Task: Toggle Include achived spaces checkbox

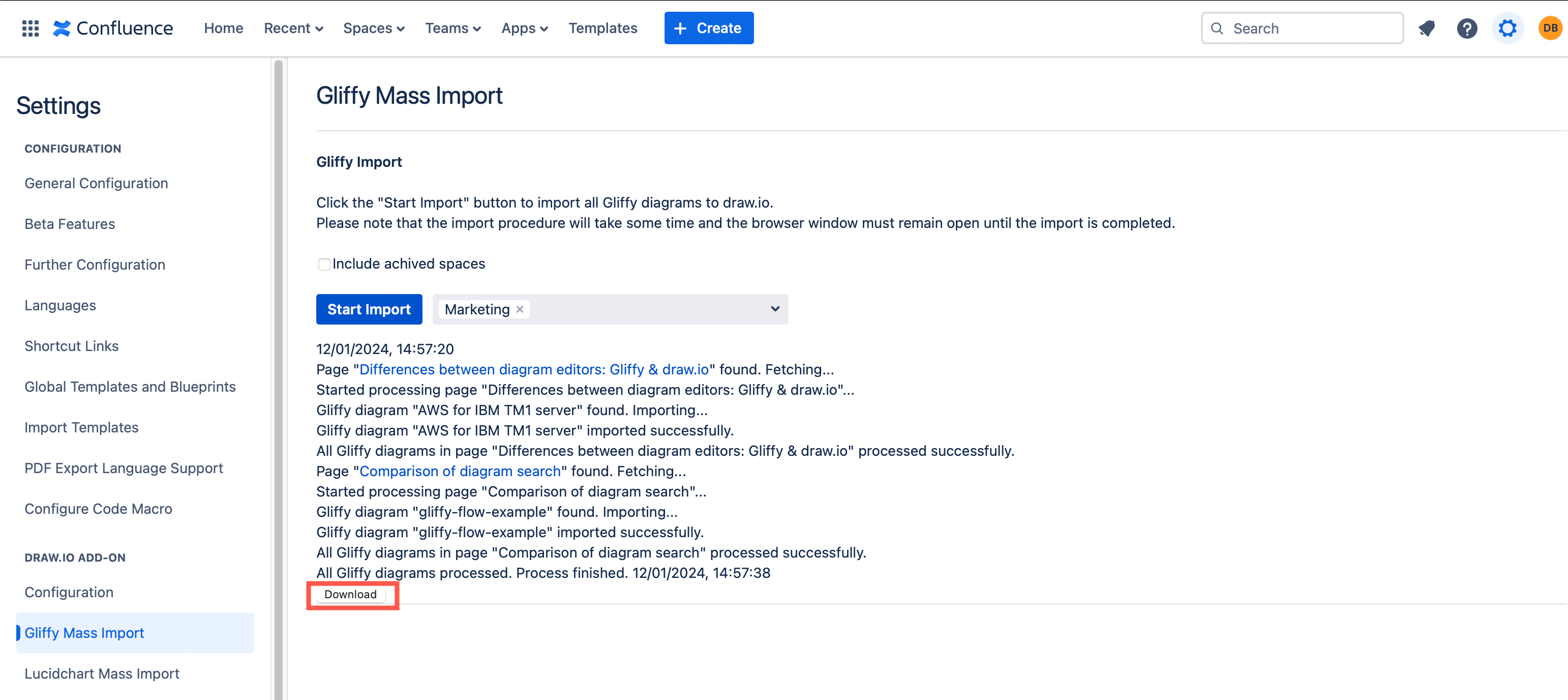Action: [x=324, y=264]
